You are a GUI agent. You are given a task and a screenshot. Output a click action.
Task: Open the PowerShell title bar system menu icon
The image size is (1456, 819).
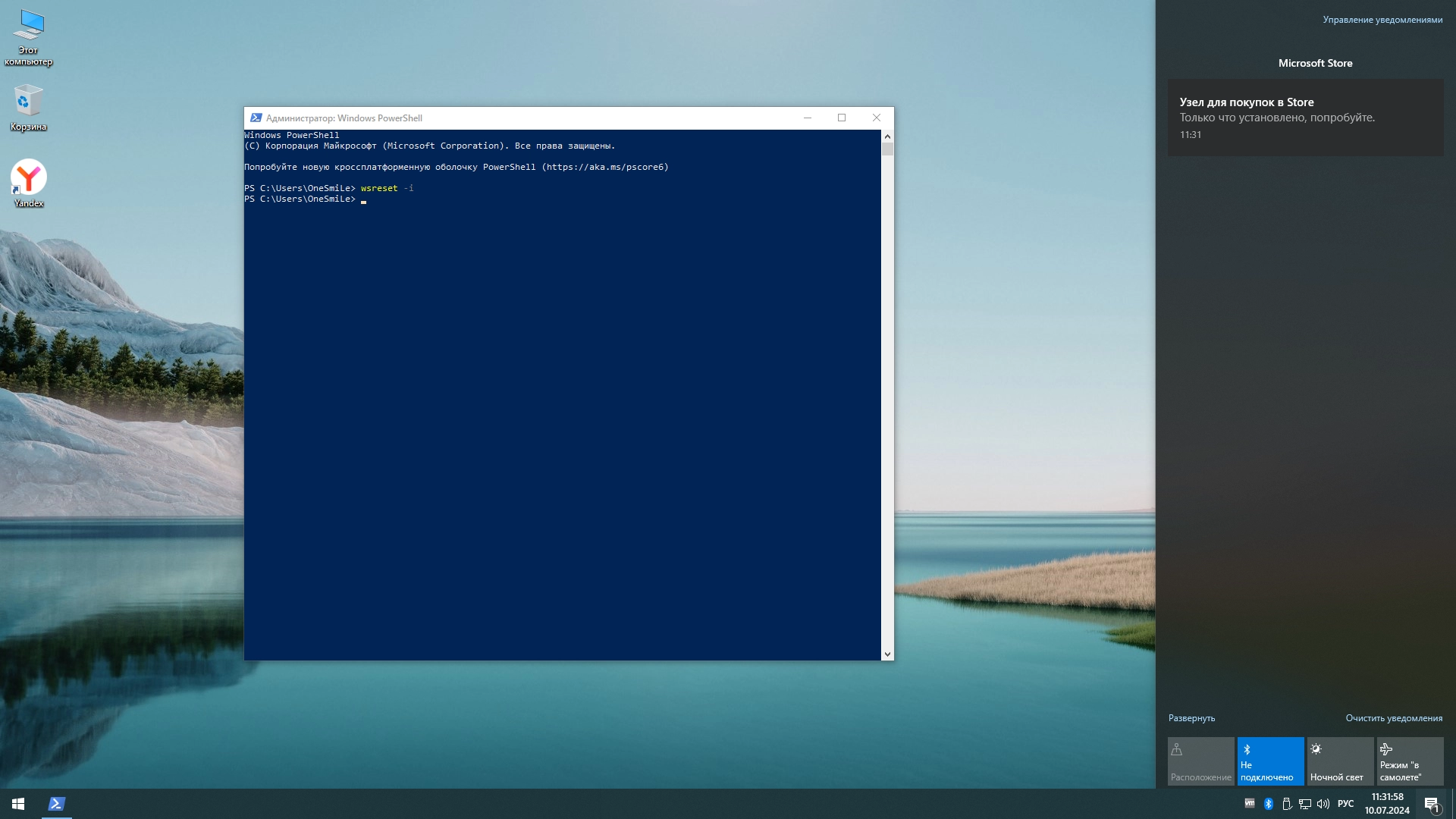256,118
